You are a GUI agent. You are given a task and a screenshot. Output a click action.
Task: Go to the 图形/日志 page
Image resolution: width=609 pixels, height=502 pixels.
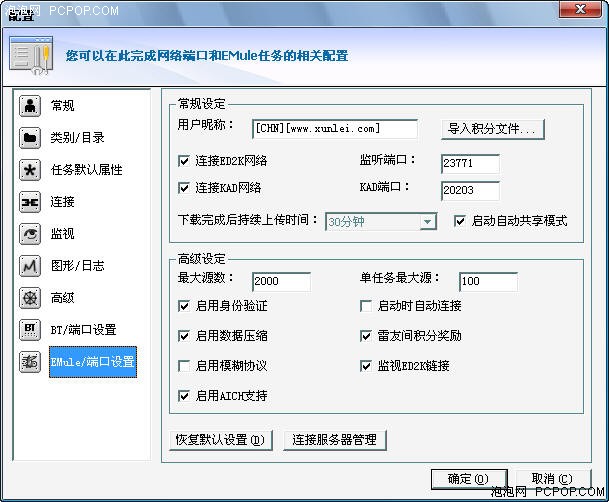click(77, 266)
